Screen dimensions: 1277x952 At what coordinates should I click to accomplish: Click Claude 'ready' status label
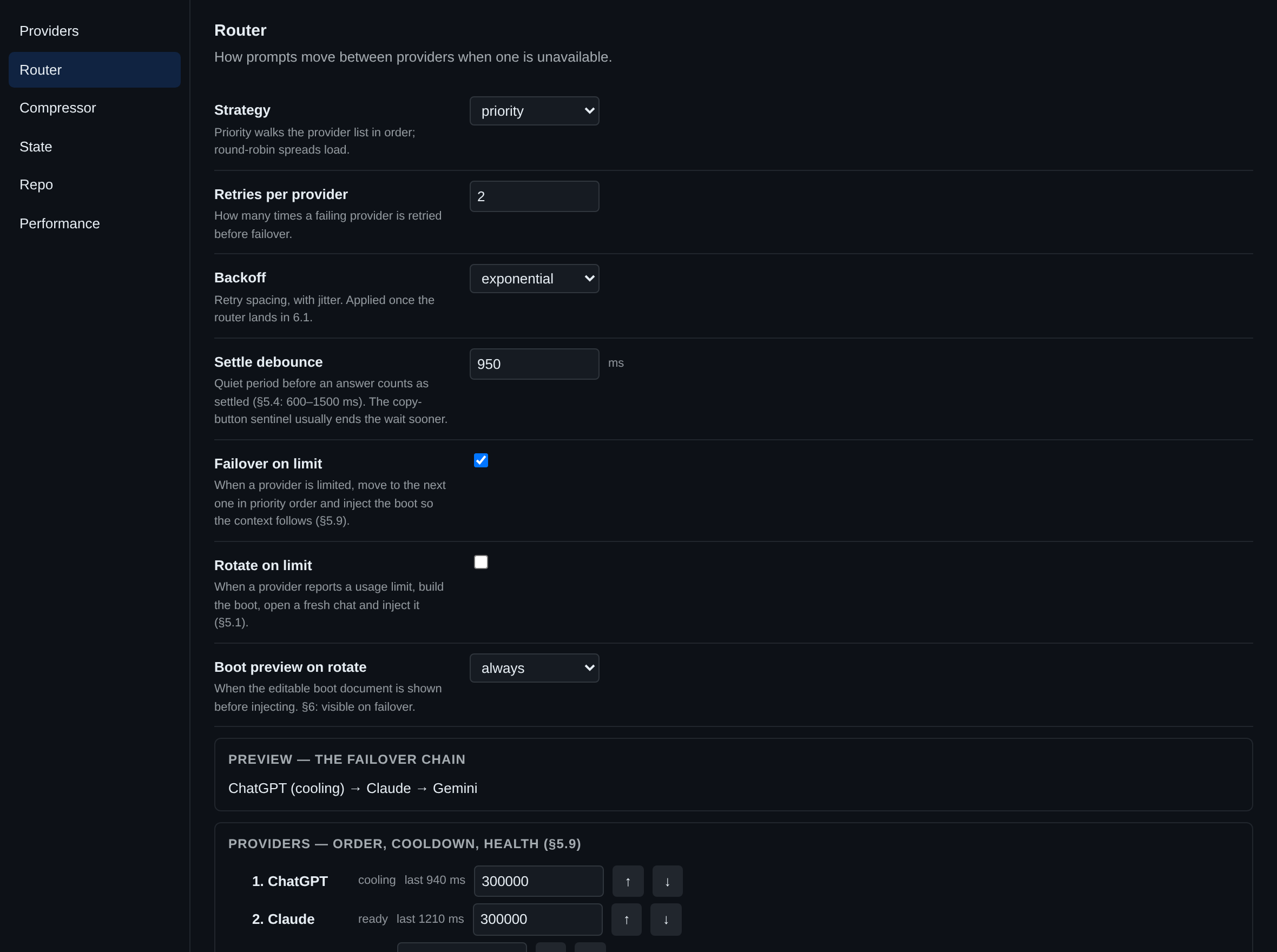373,919
